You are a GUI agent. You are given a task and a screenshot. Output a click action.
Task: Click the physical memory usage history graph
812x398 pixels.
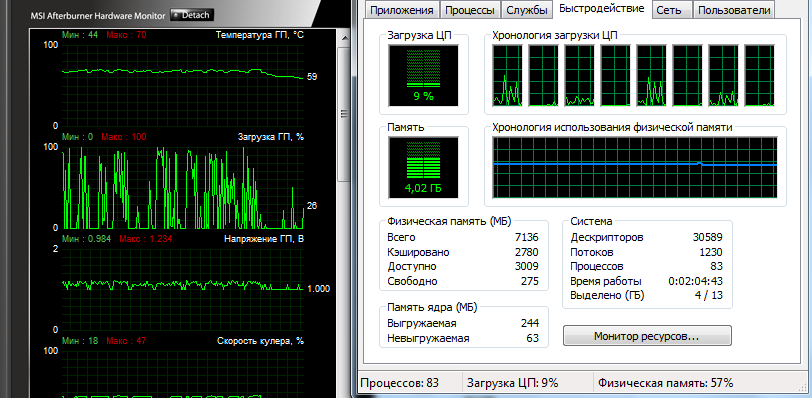[x=635, y=167]
